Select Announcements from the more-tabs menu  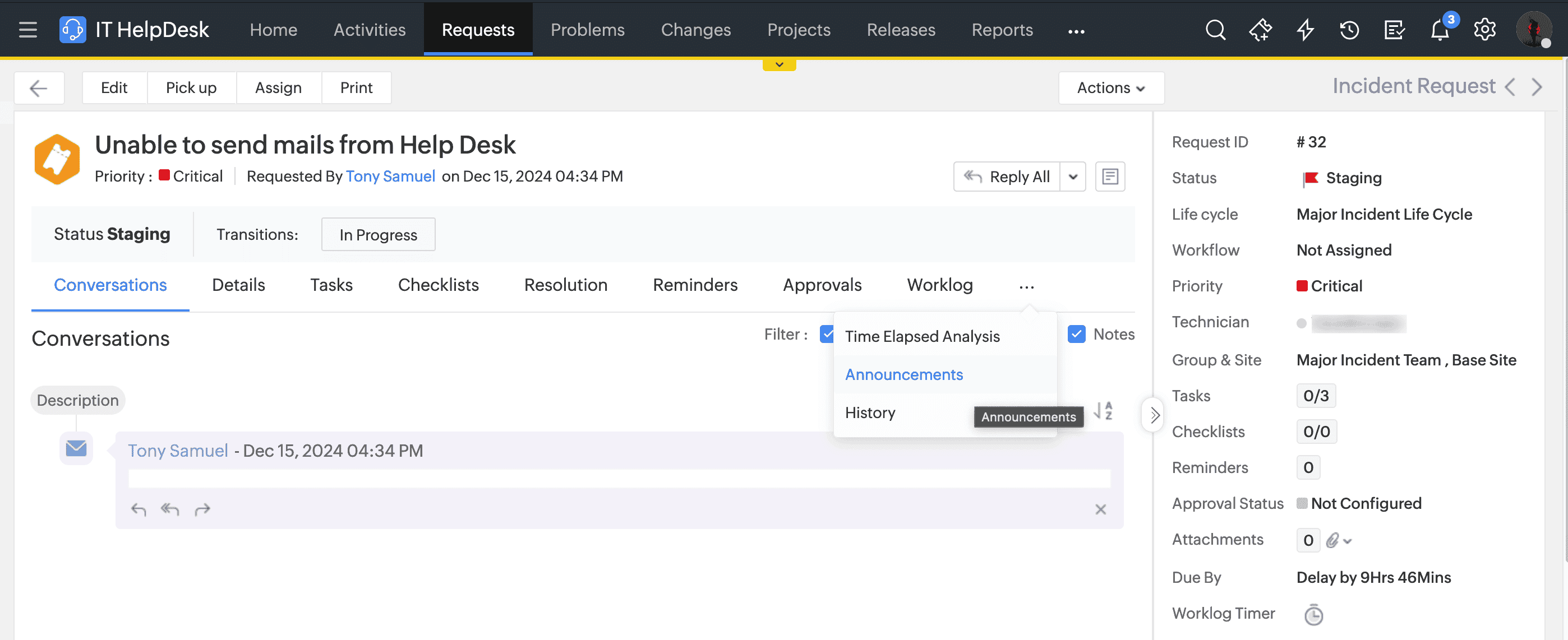(x=903, y=375)
